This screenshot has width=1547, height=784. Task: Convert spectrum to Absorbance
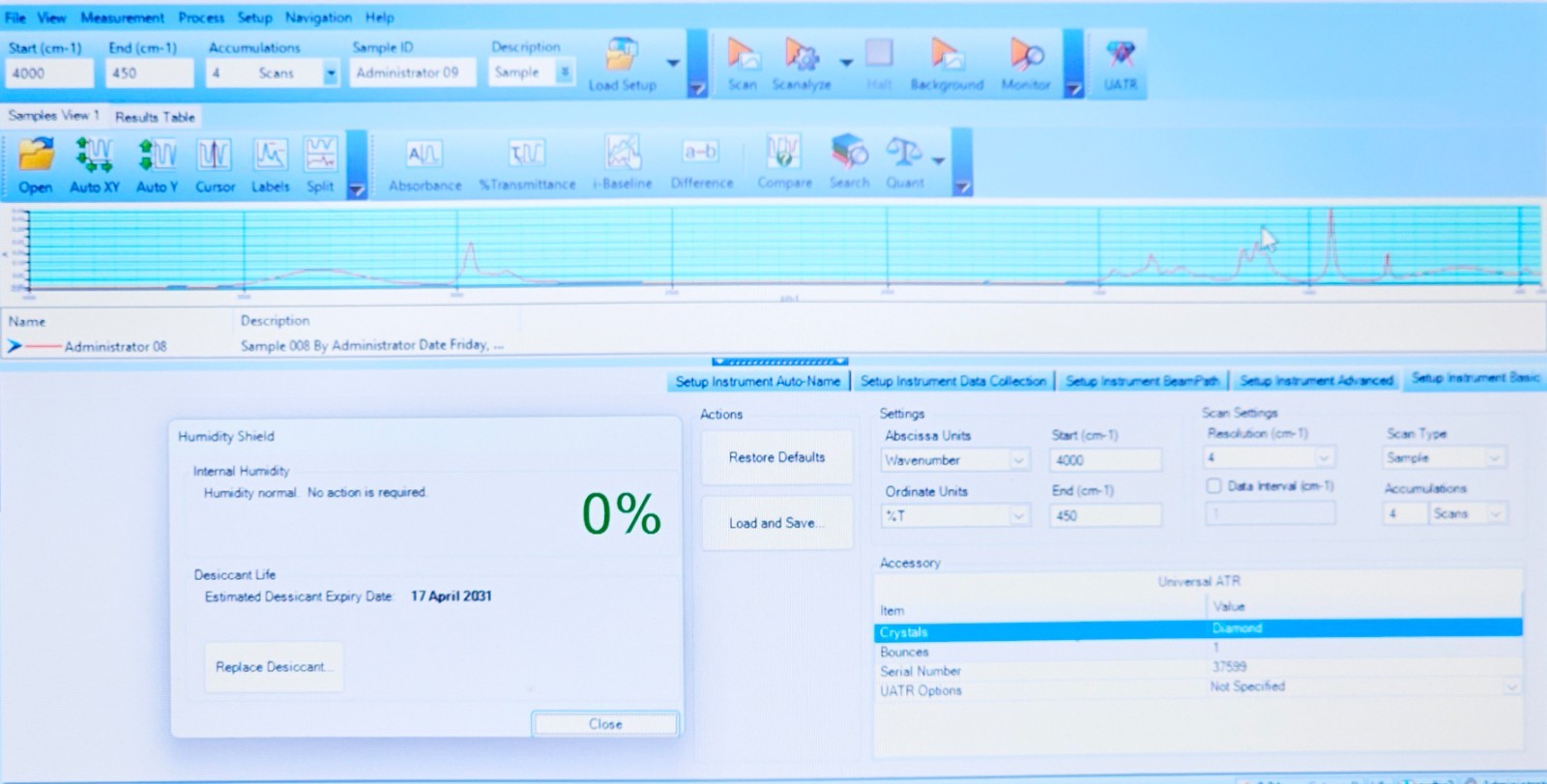pos(424,164)
